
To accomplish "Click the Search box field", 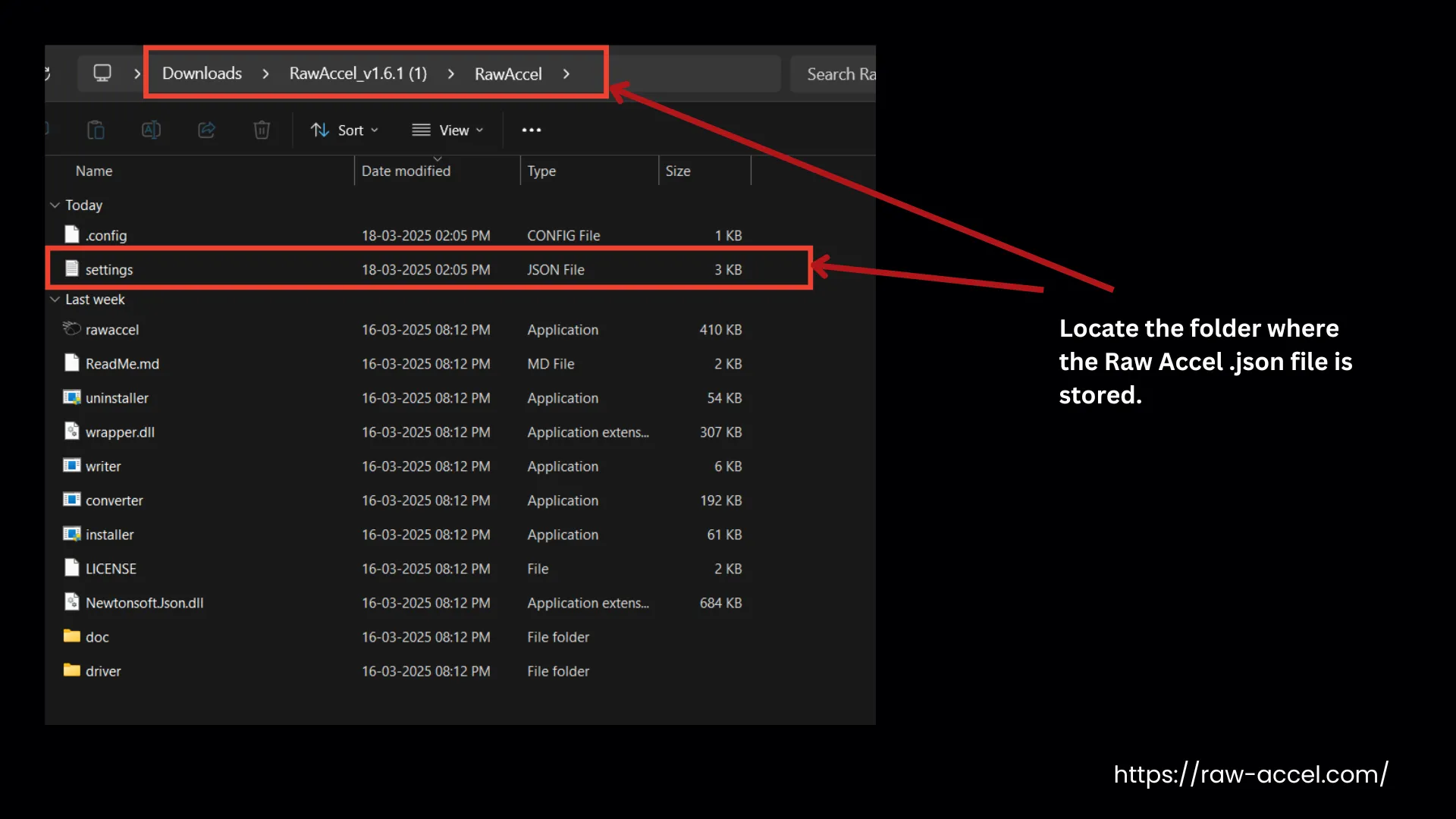I will click(x=833, y=74).
